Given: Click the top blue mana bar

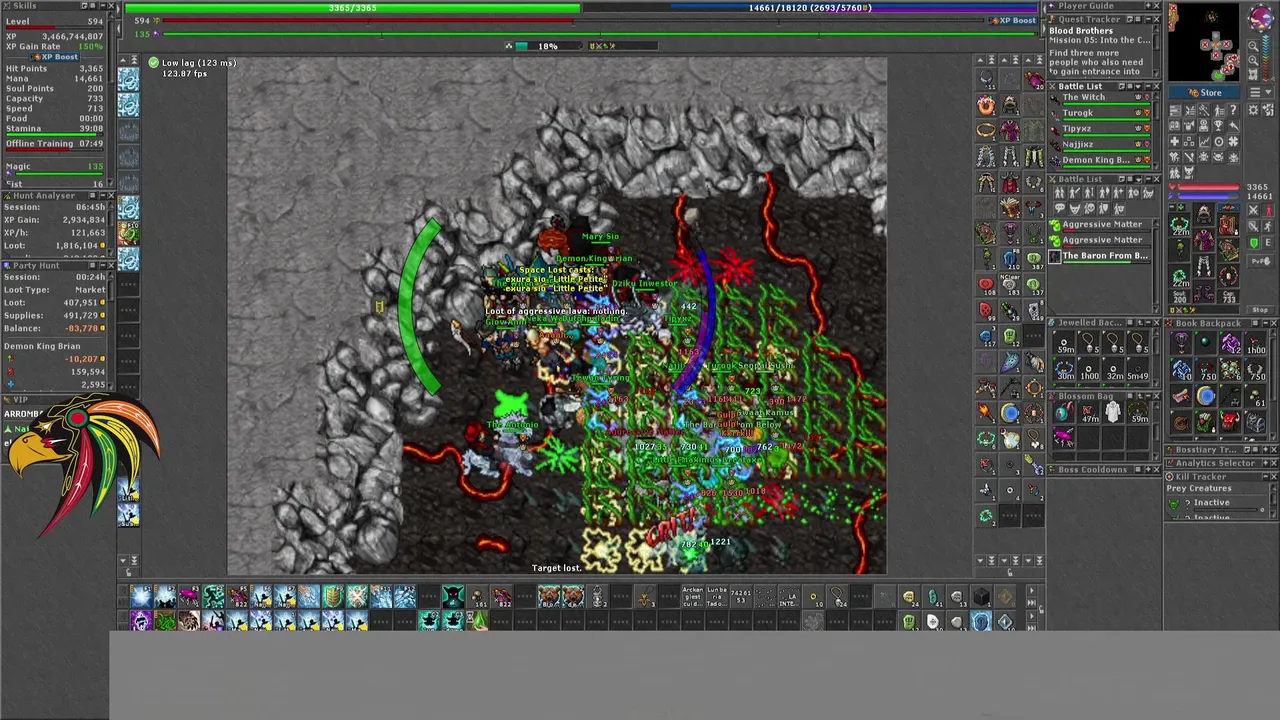Looking at the screenshot, I should tap(810, 8).
